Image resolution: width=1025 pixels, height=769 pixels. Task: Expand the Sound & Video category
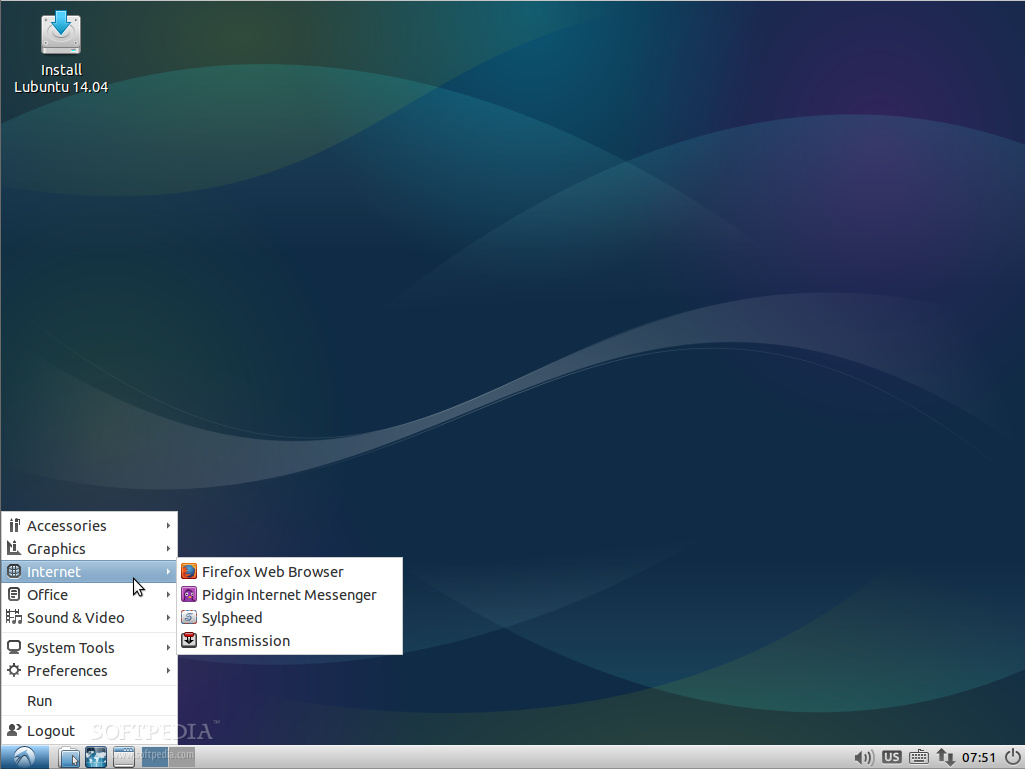(90, 617)
